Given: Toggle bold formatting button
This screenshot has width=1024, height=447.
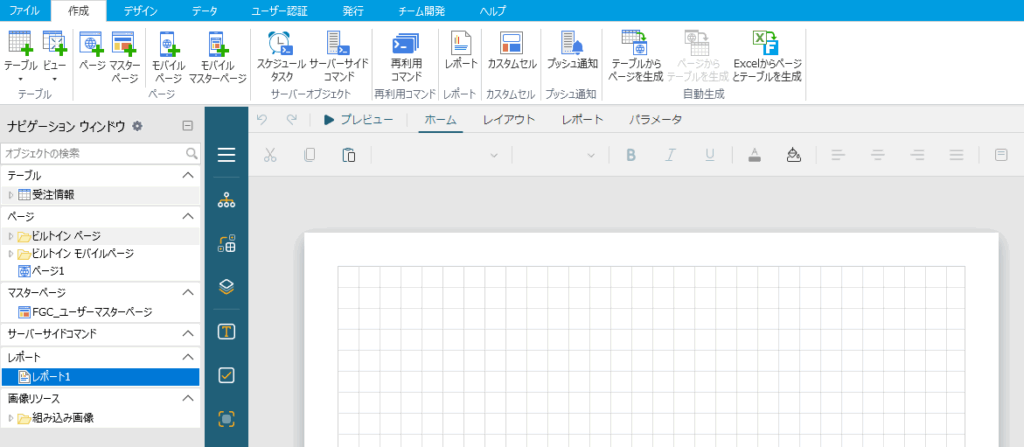Looking at the screenshot, I should click(631, 155).
